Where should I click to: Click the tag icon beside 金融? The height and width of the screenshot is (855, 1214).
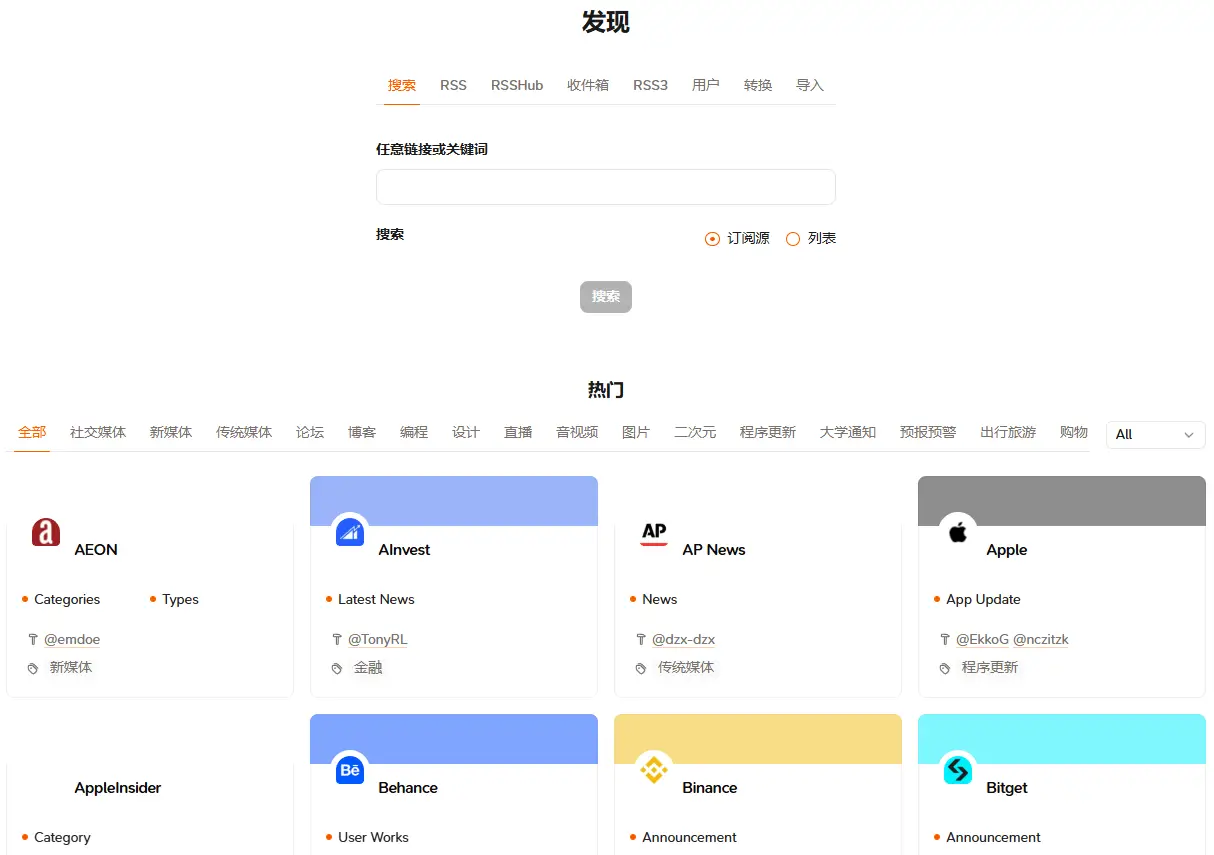coord(337,668)
